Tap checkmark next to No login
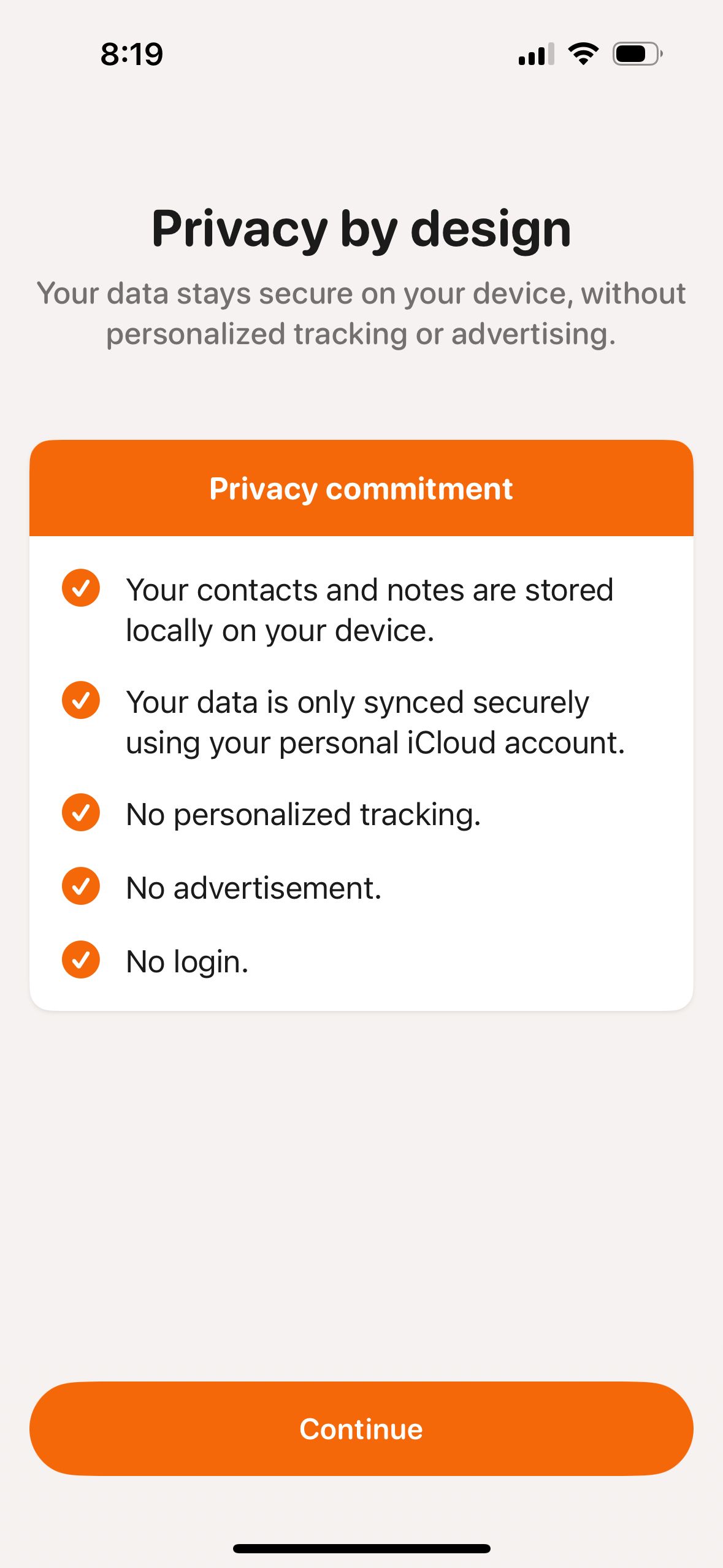This screenshot has width=723, height=1568. point(81,959)
